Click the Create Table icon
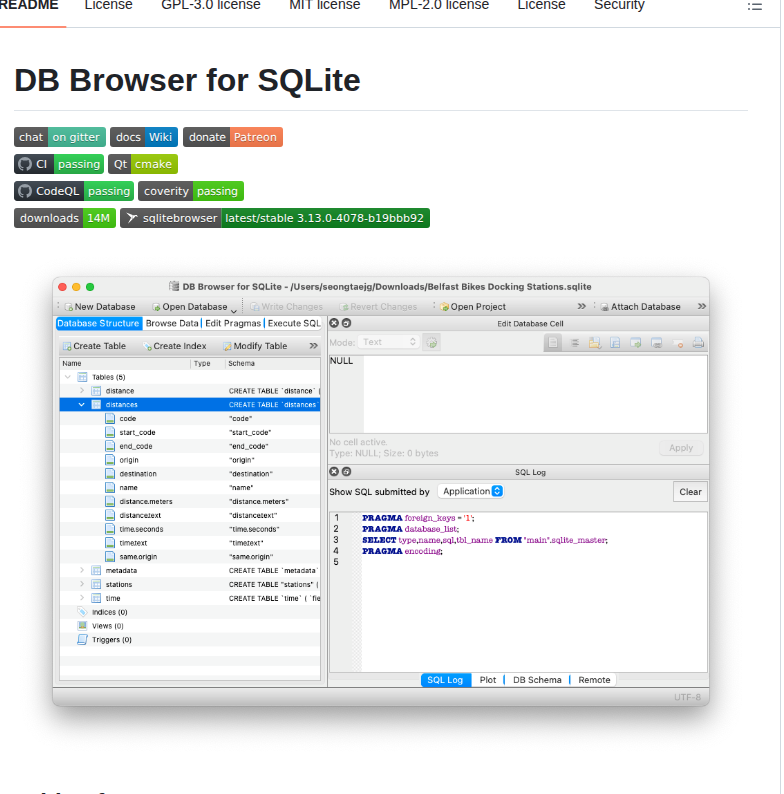This screenshot has height=794, width=784. coord(67,346)
